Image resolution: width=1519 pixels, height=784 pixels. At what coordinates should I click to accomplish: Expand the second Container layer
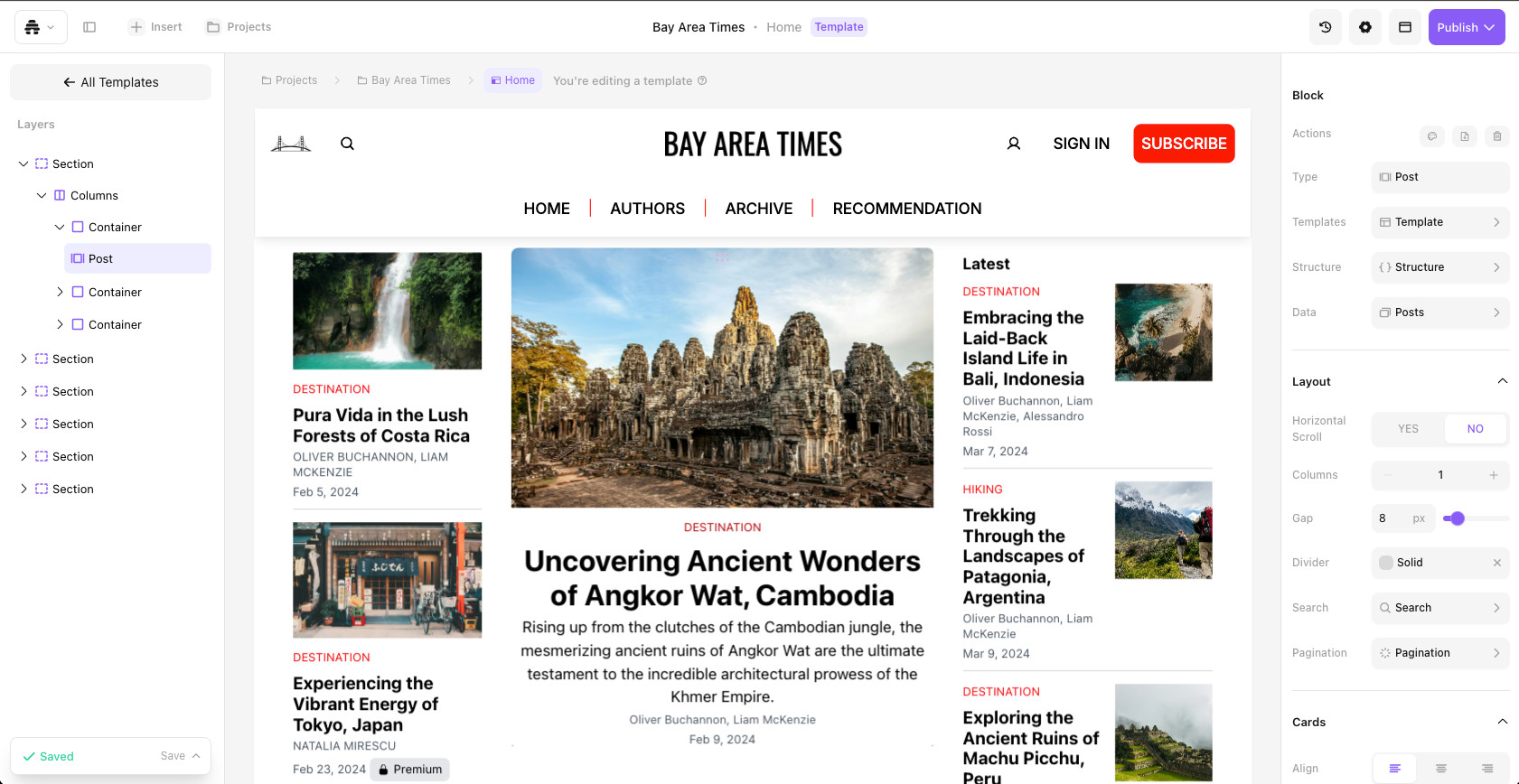pyautogui.click(x=60, y=292)
